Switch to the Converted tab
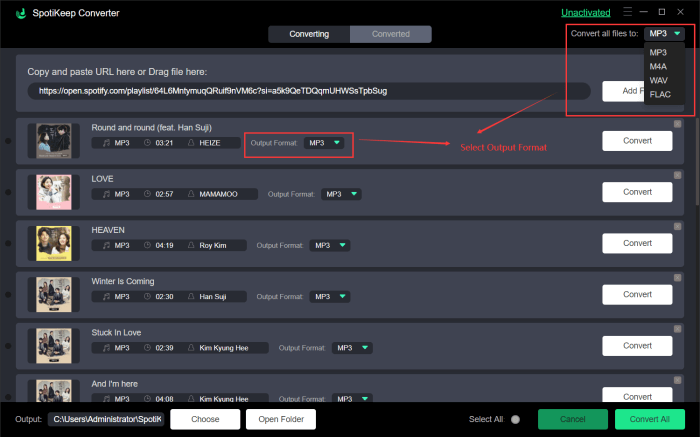The image size is (700, 437). point(391,34)
